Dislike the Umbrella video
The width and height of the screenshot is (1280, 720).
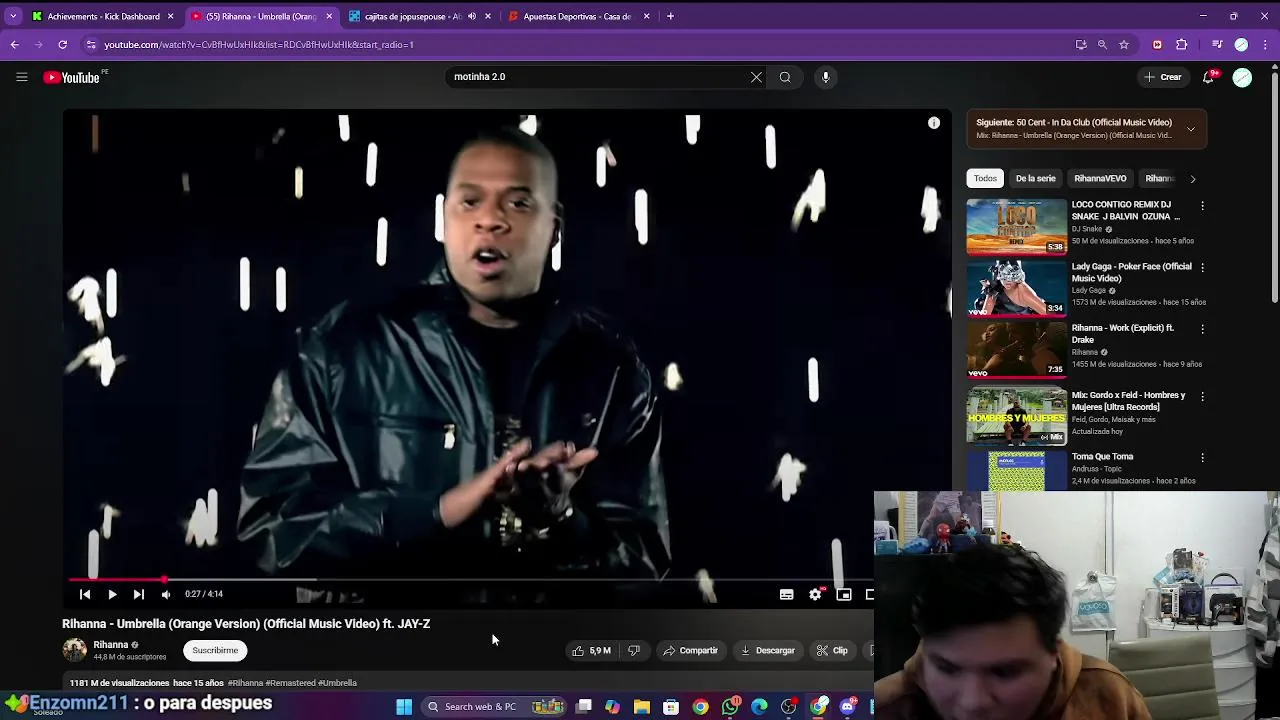click(634, 650)
